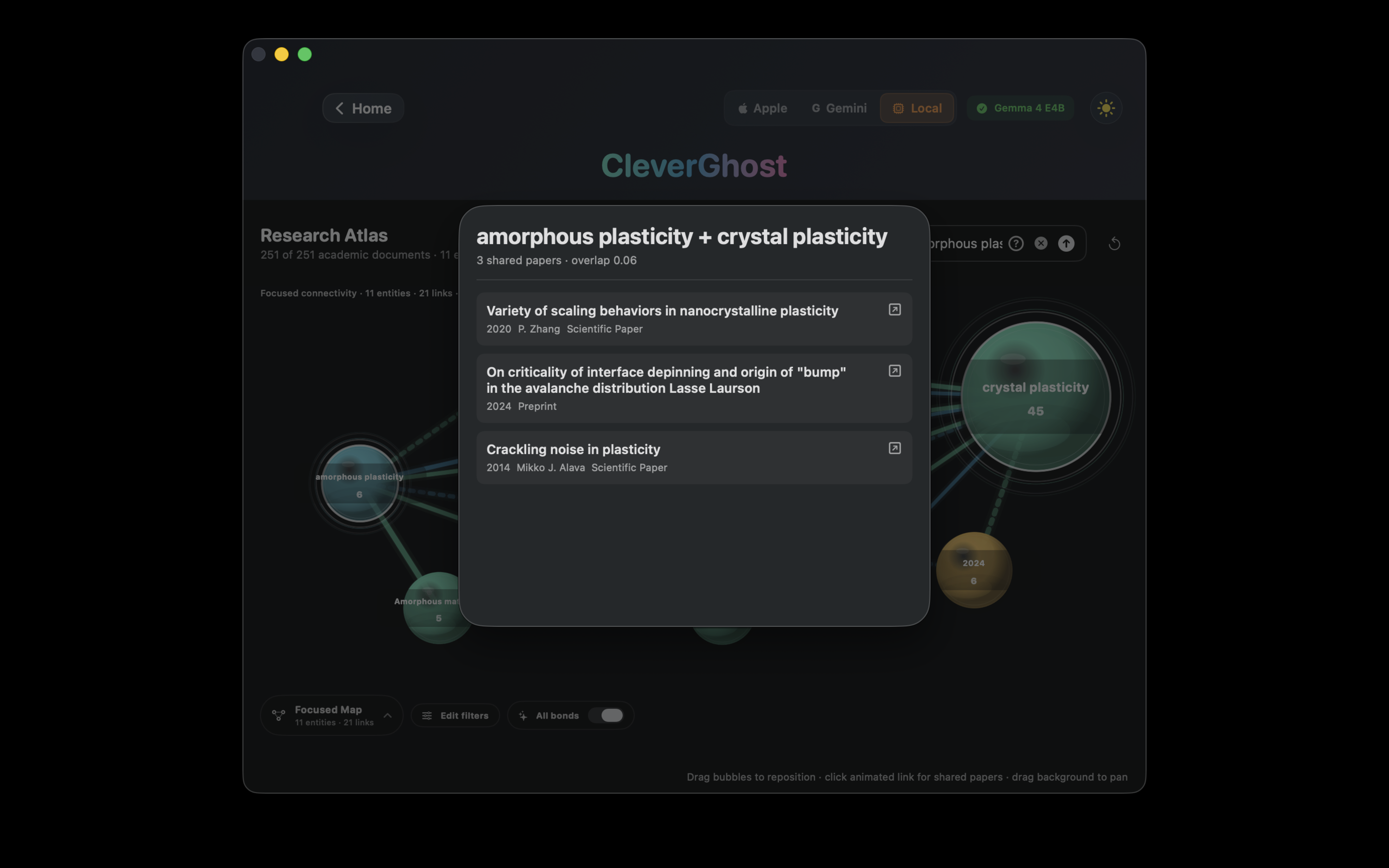
Task: Clear the search field with the X icon
Action: tap(1041, 244)
